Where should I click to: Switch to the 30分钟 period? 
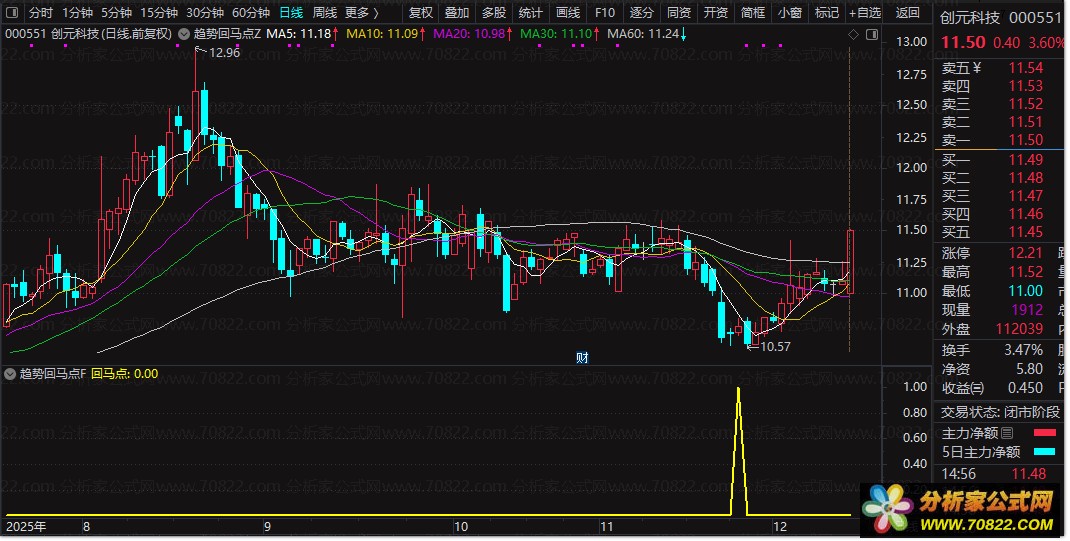(205, 12)
